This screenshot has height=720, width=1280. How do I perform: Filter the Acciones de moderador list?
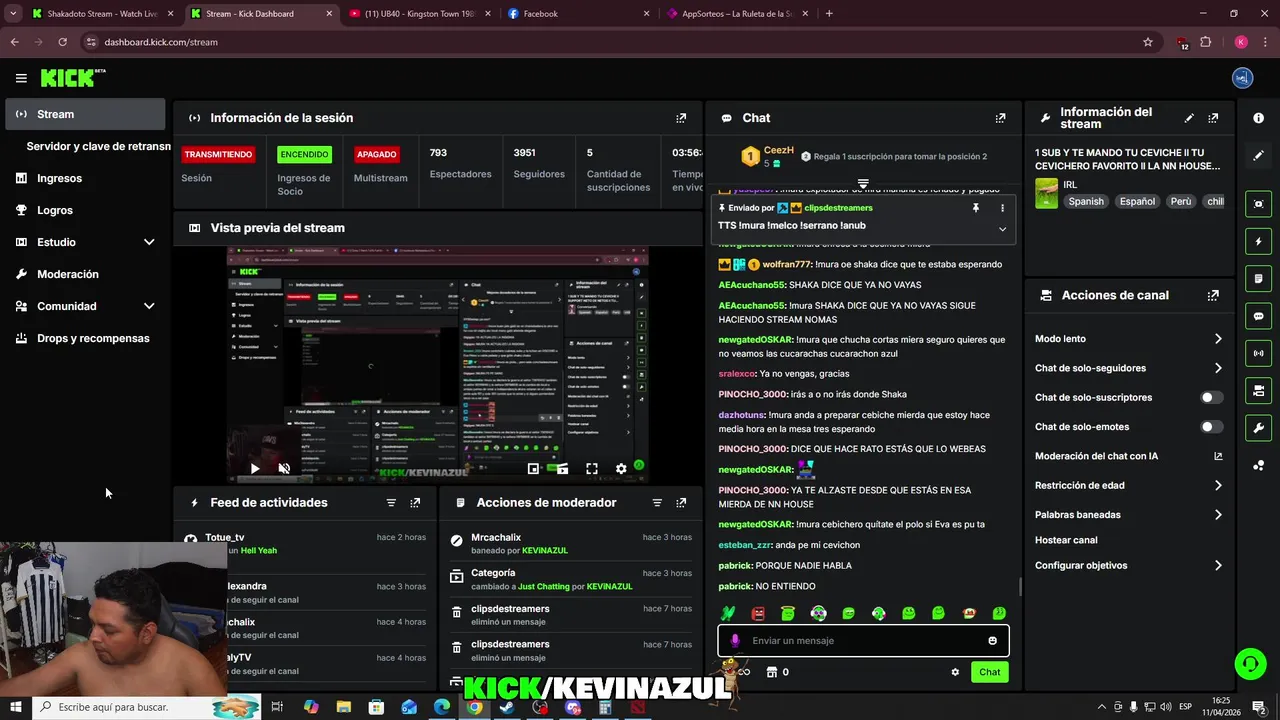coord(657,503)
